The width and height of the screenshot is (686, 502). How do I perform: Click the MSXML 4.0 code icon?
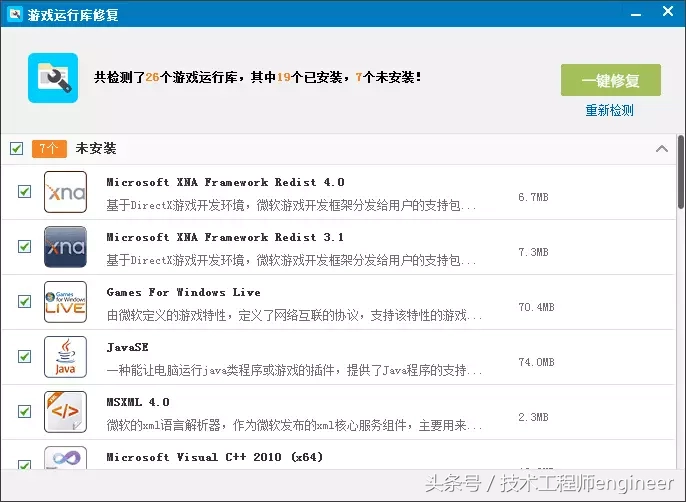[x=66, y=412]
